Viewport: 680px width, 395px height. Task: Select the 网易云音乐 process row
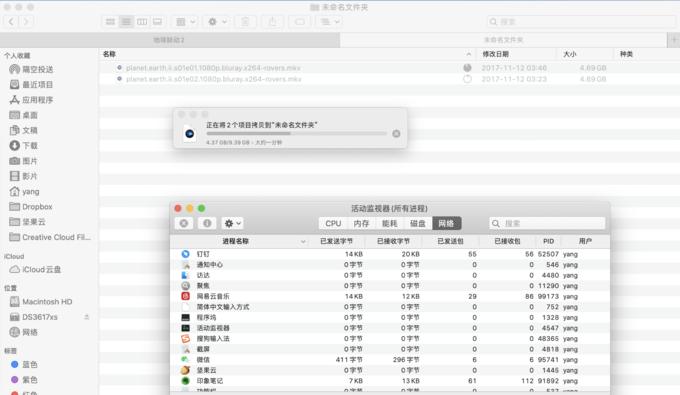click(390, 296)
